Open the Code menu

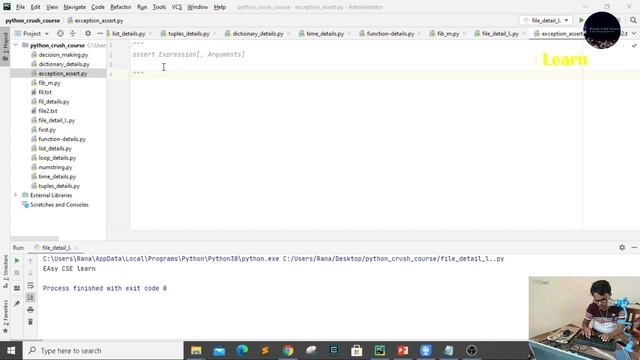98,7
